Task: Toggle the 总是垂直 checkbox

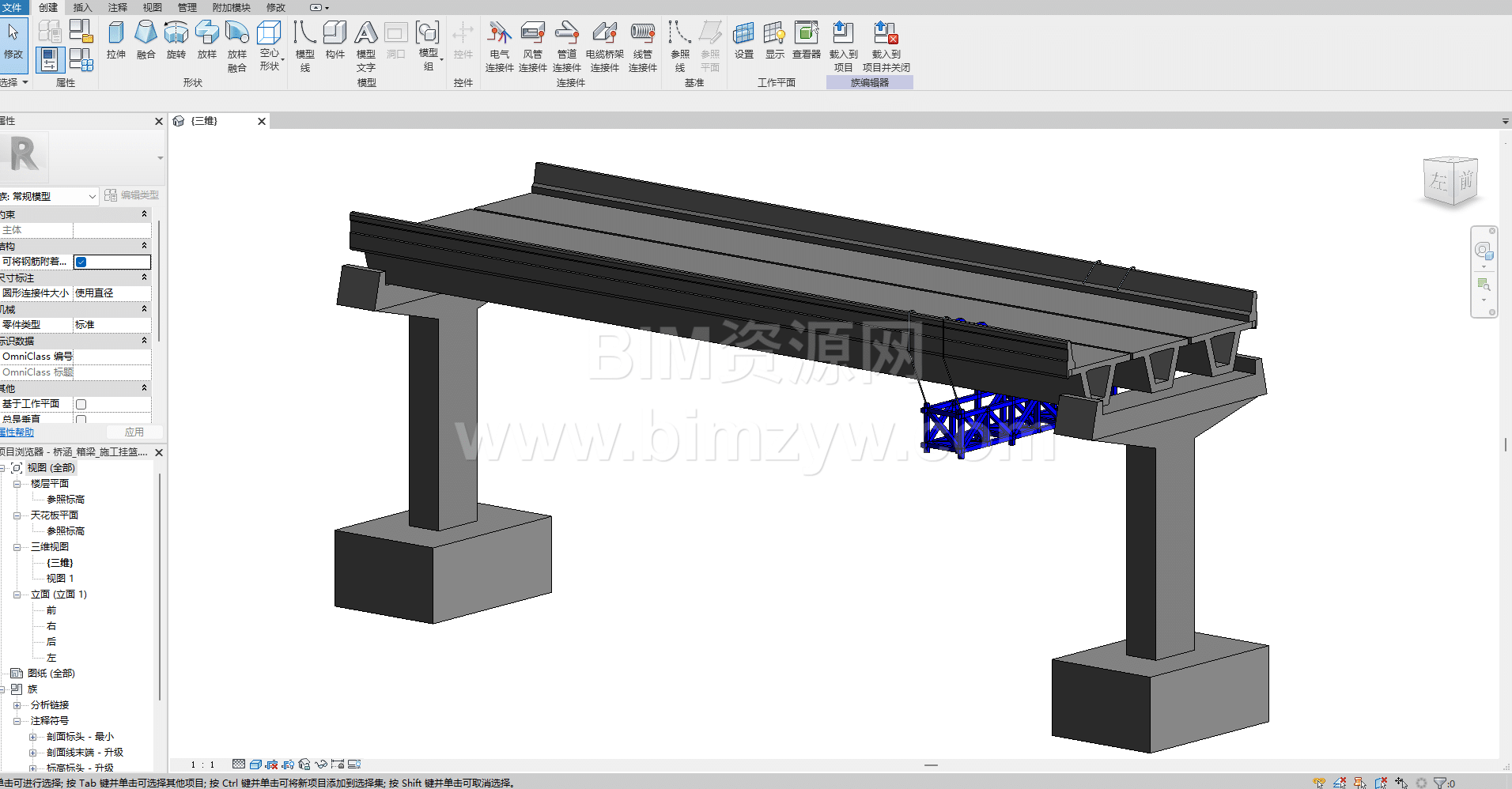Action: 81,420
